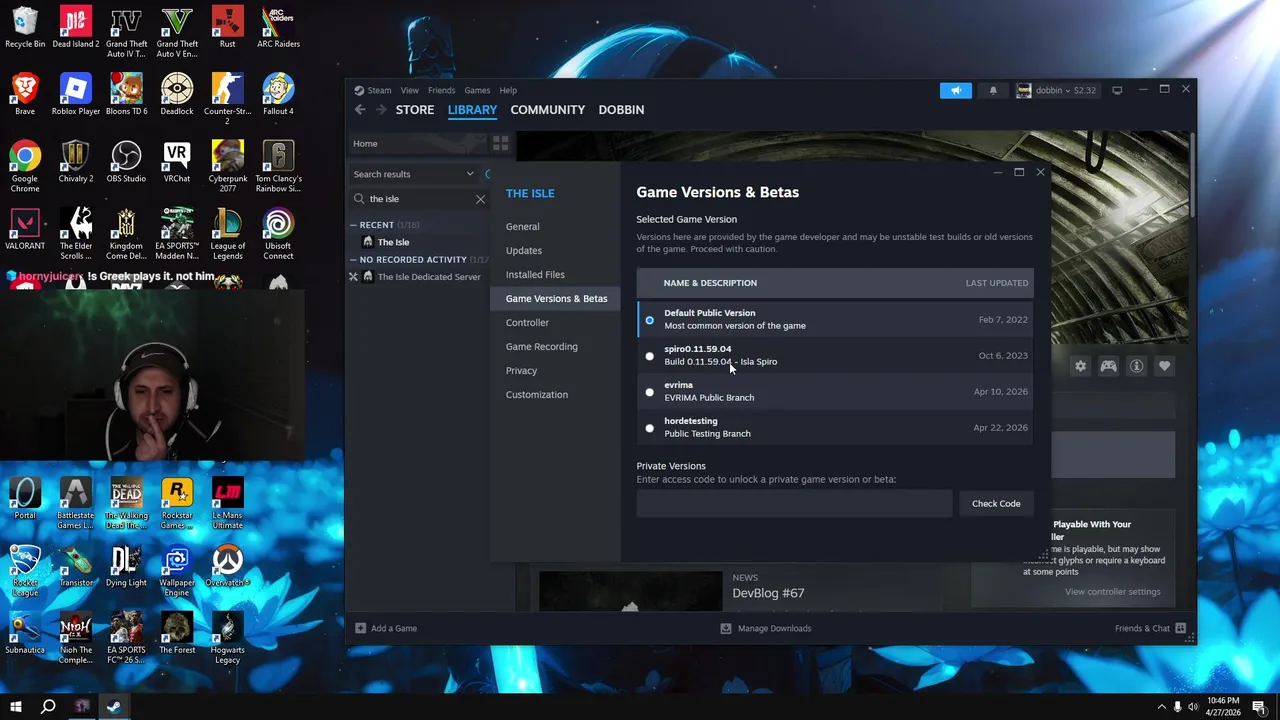
Task: Select The Isle Dedicated Server entry
Action: click(x=429, y=277)
